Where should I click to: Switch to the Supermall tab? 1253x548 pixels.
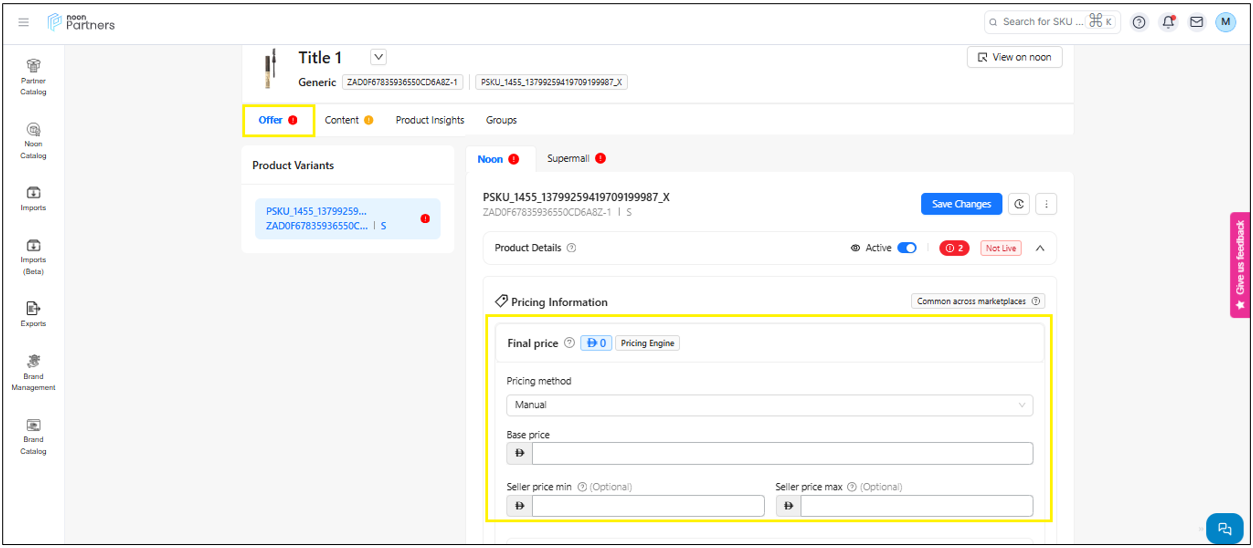pyautogui.click(x=568, y=159)
